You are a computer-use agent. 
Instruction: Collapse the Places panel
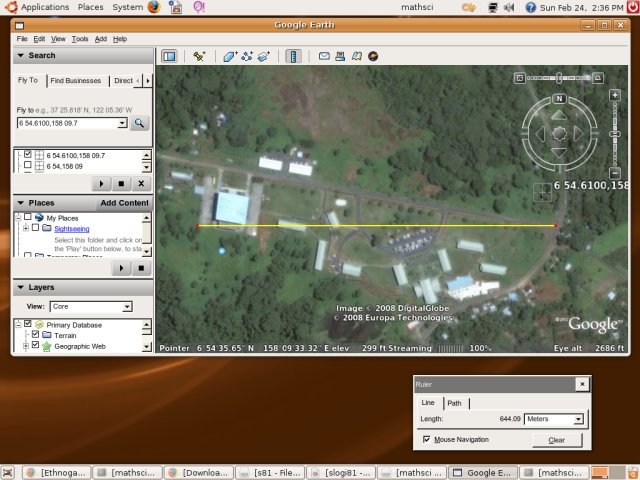20,203
